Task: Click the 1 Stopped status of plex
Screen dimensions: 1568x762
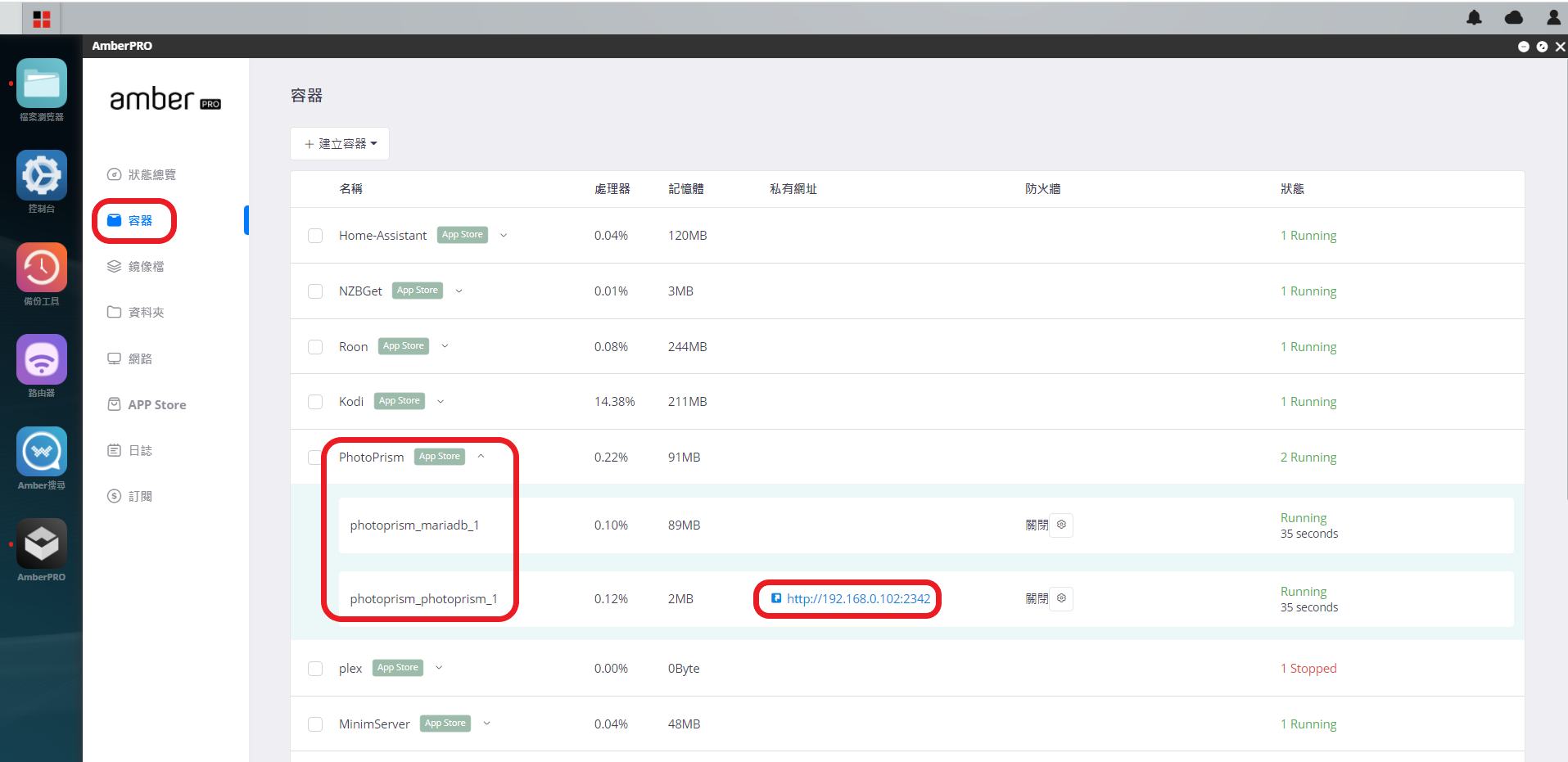Action: [x=1308, y=669]
